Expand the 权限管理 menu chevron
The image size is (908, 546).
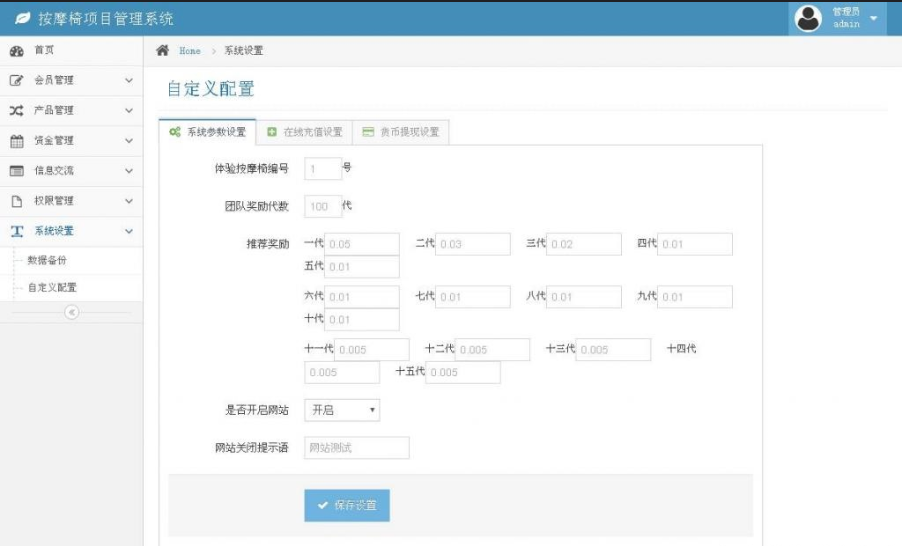[129, 201]
